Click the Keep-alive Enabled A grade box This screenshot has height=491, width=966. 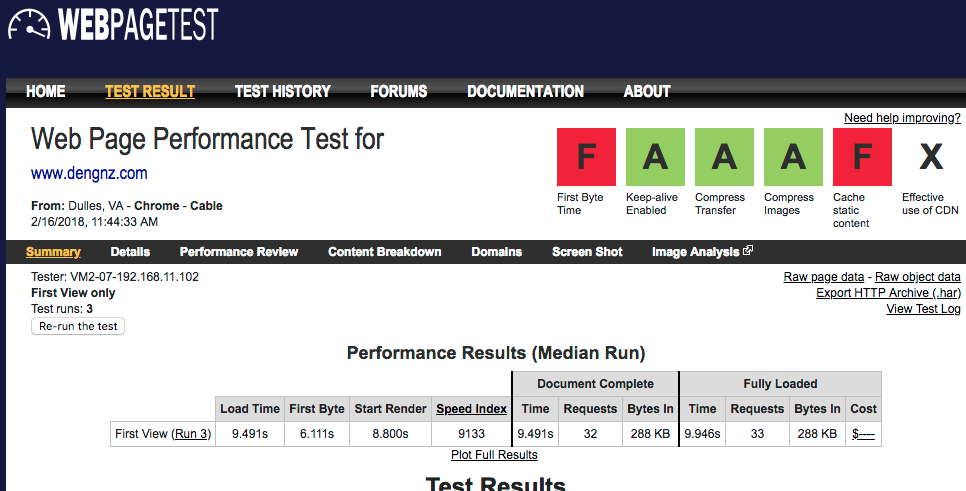pyautogui.click(x=656, y=156)
